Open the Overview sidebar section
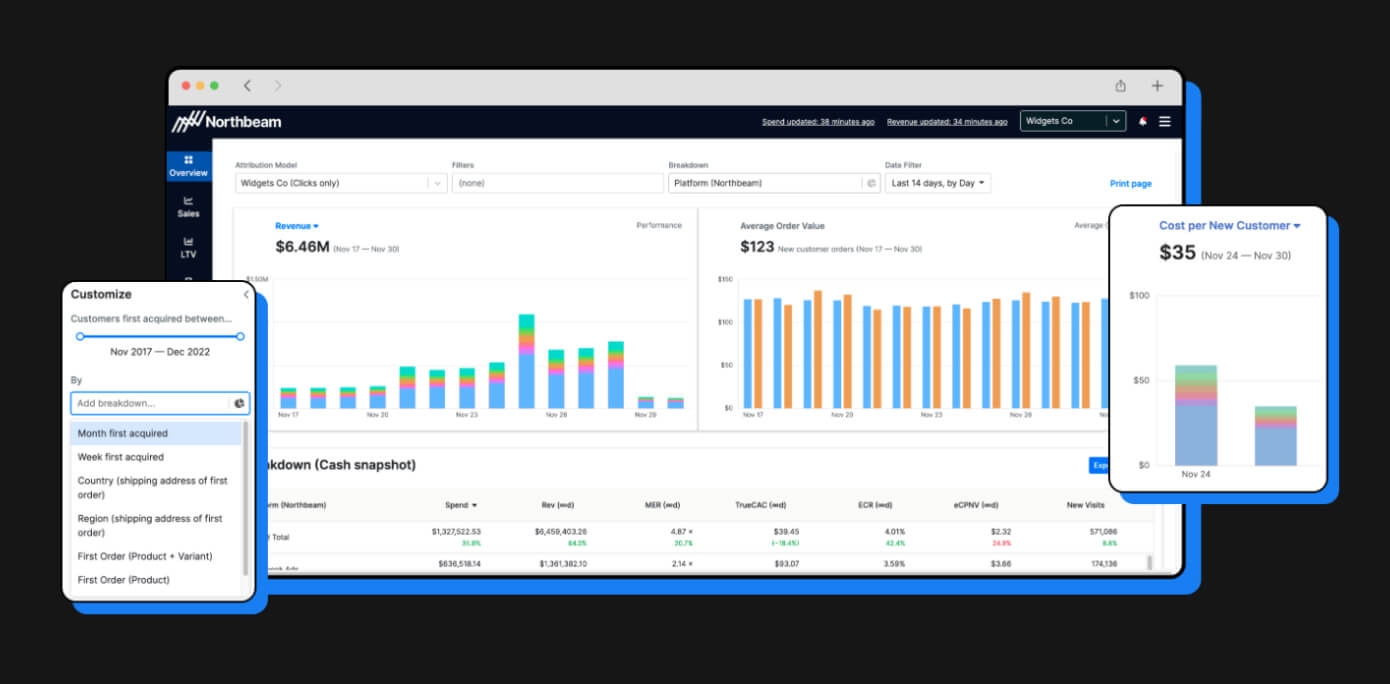Screen dimensions: 1390x684 pos(188,166)
